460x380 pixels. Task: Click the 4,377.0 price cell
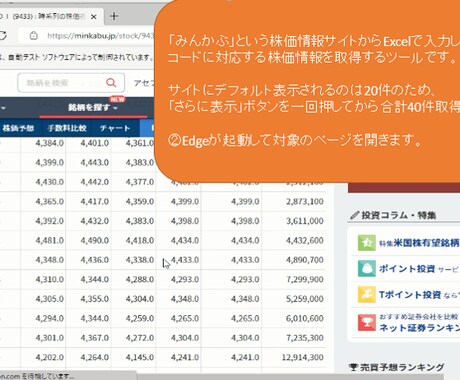click(140, 182)
